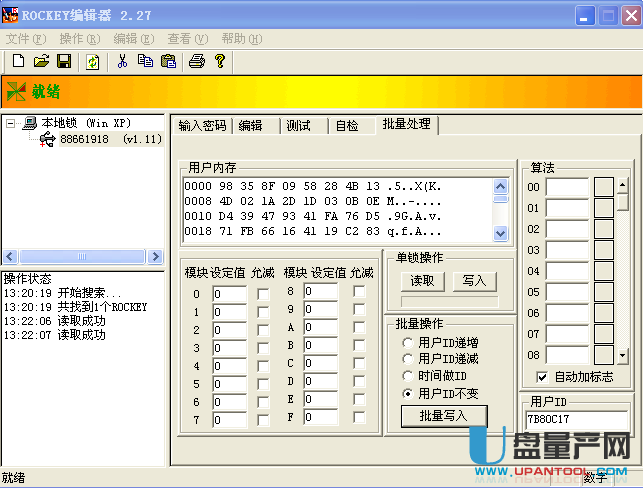Click the module 5 设定值 input field
Screen dimensions: 643x488
click(x=230, y=384)
